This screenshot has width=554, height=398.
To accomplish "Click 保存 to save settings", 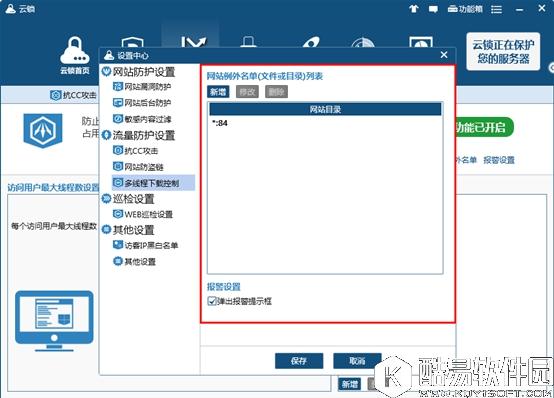I will tap(299, 361).
